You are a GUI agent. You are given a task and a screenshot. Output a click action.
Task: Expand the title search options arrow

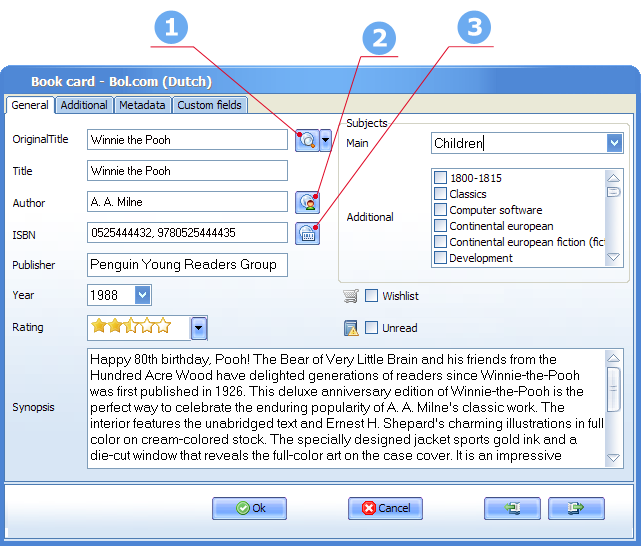[325, 140]
